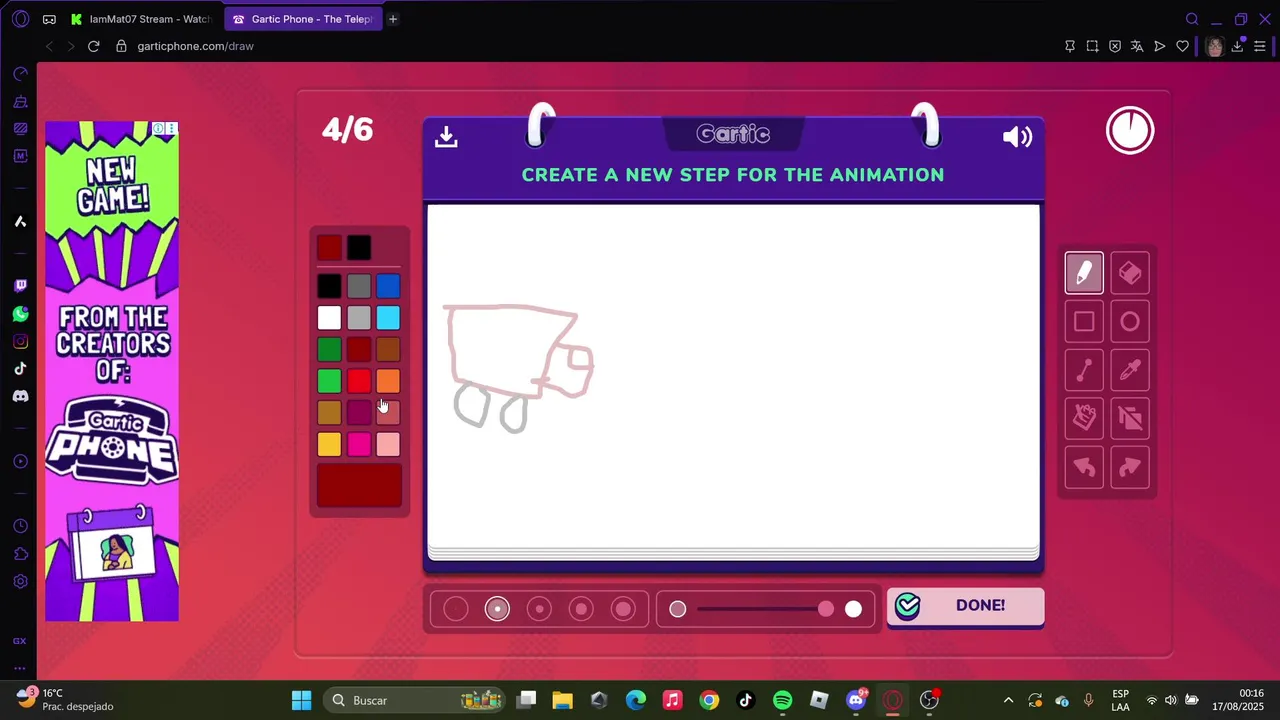
Task: Undo the last stroke
Action: [1084, 467]
